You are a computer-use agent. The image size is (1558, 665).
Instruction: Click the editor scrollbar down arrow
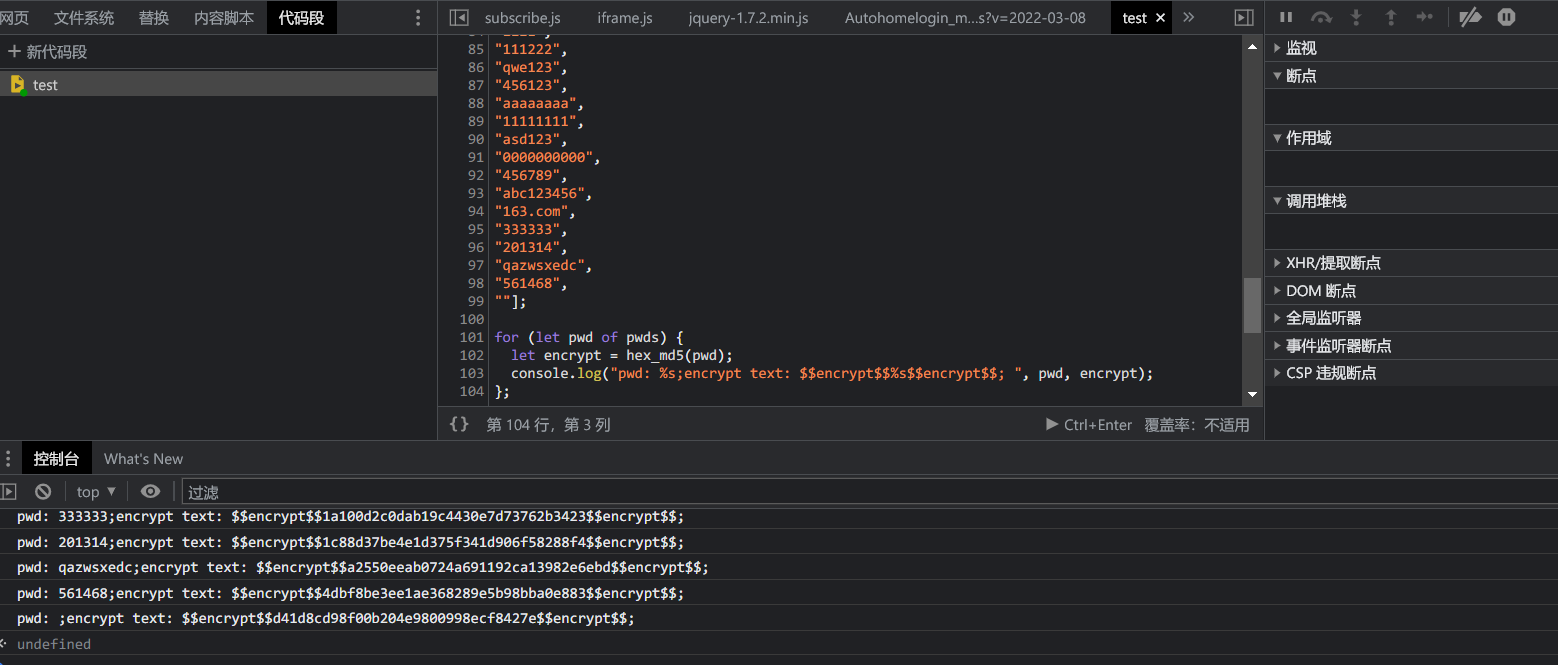point(1252,396)
